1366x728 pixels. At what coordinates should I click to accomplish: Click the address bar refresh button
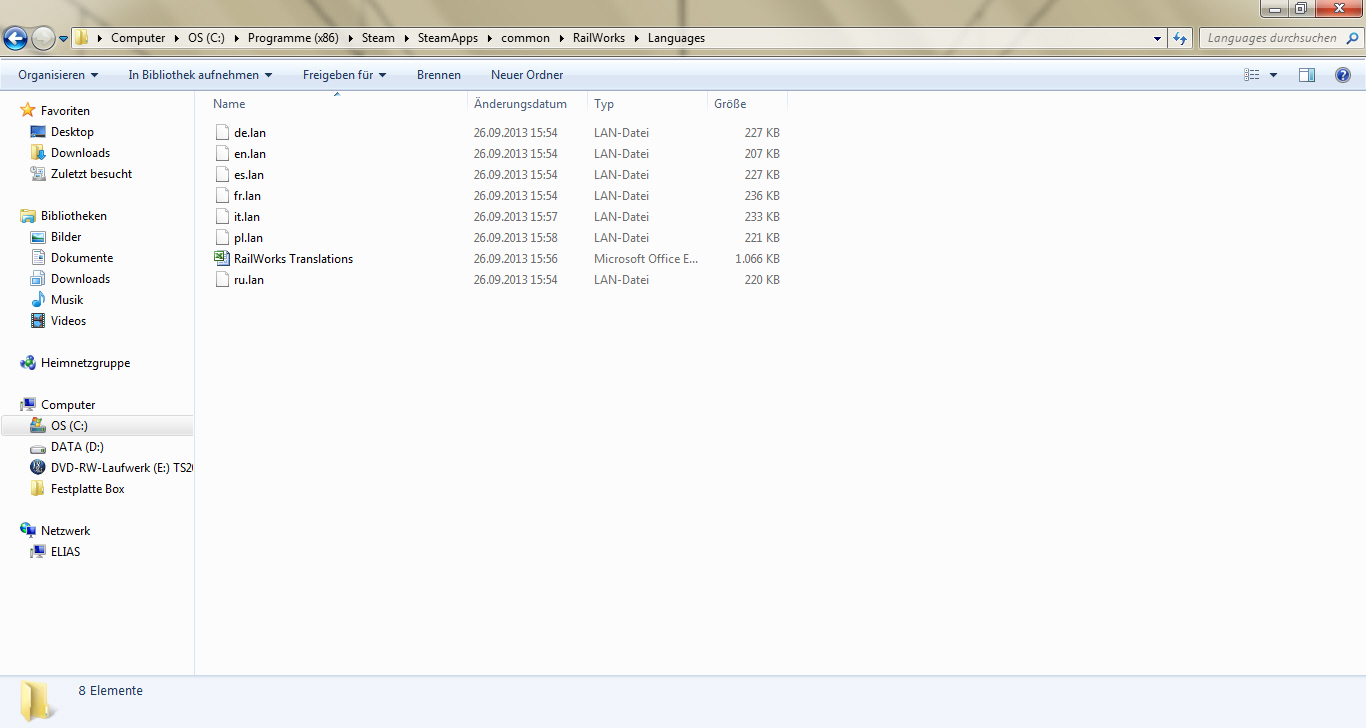point(1180,38)
